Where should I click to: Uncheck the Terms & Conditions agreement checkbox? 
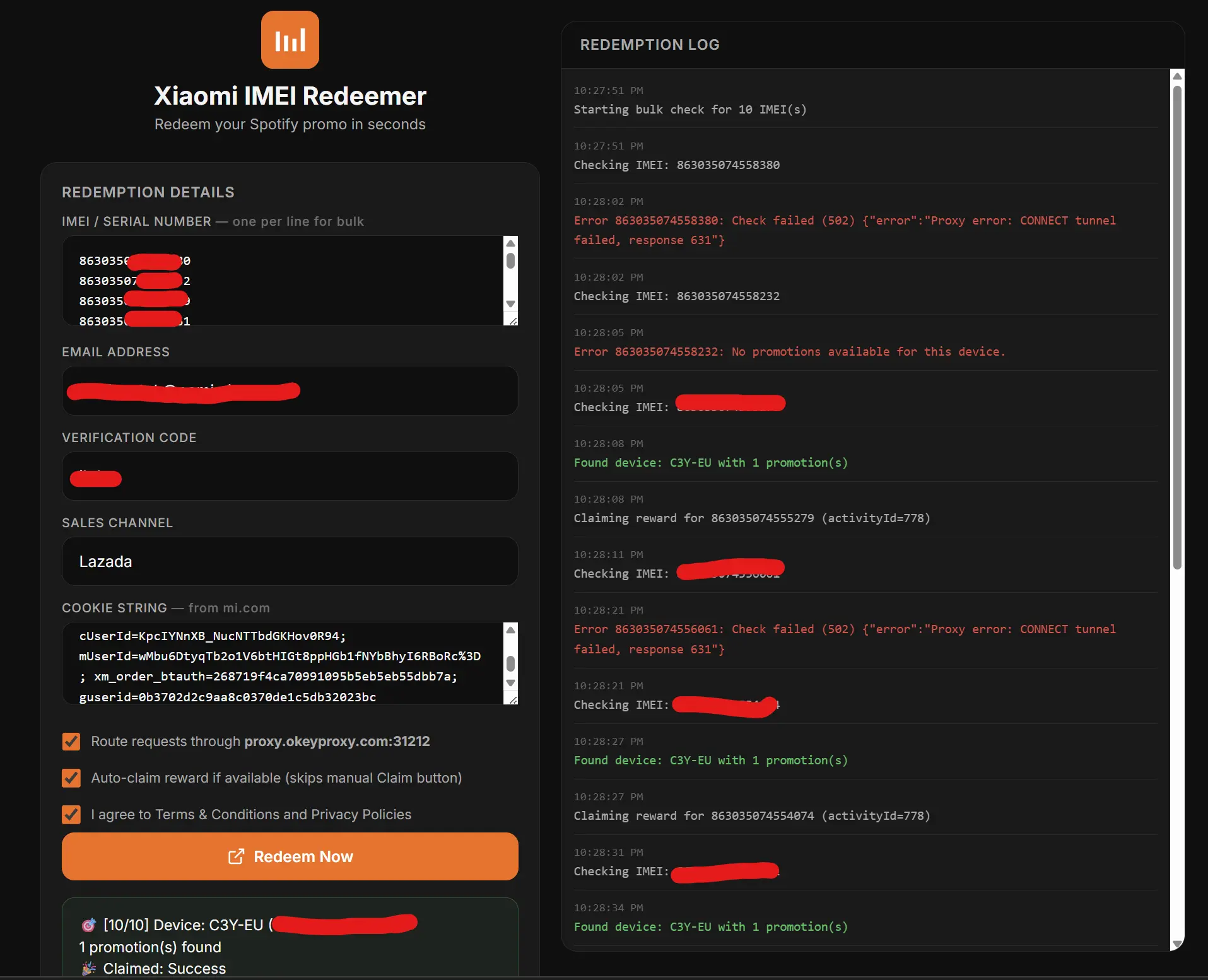[71, 815]
